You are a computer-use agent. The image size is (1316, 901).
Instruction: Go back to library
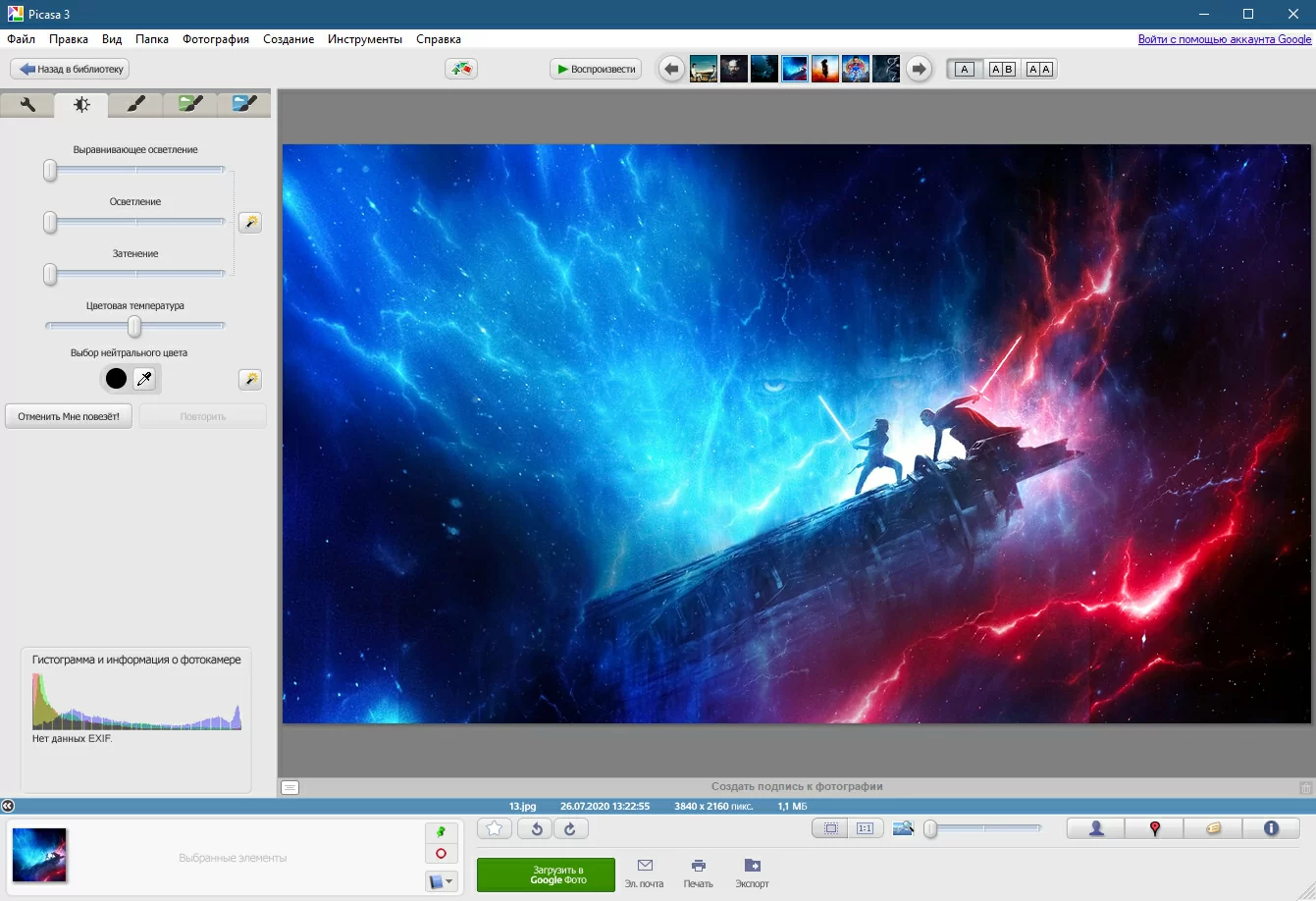[x=70, y=69]
